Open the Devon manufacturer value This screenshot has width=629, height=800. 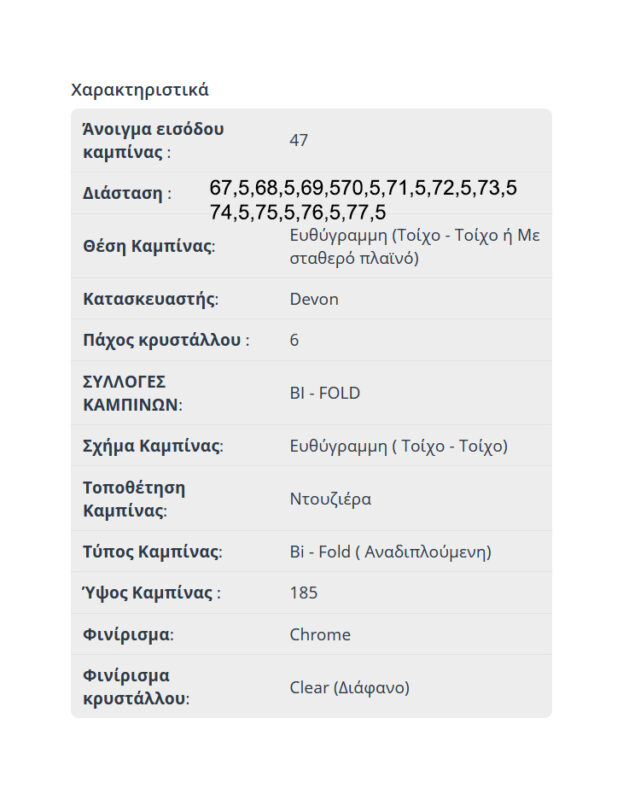314,299
